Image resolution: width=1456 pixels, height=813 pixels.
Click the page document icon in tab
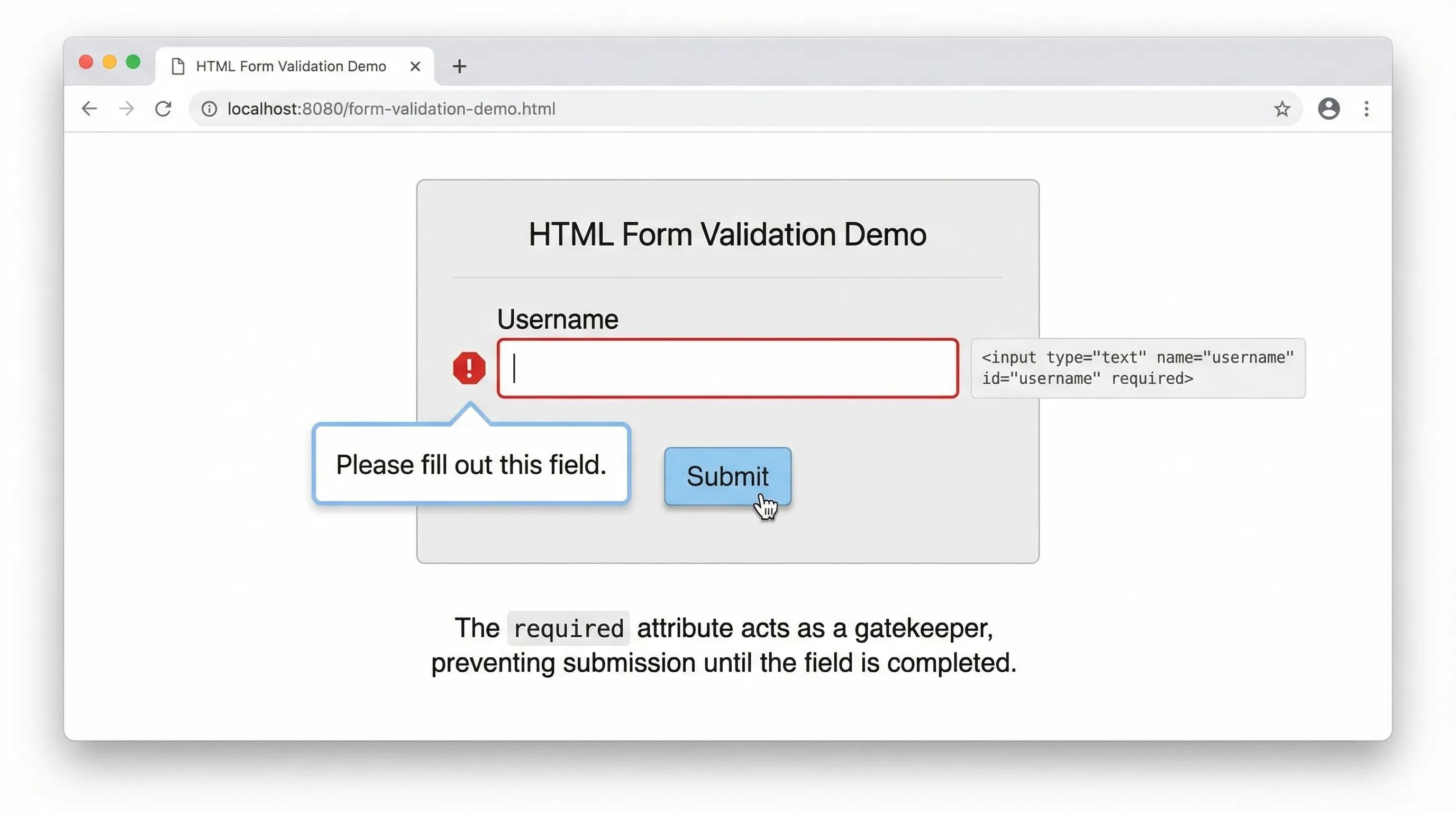coord(178,67)
